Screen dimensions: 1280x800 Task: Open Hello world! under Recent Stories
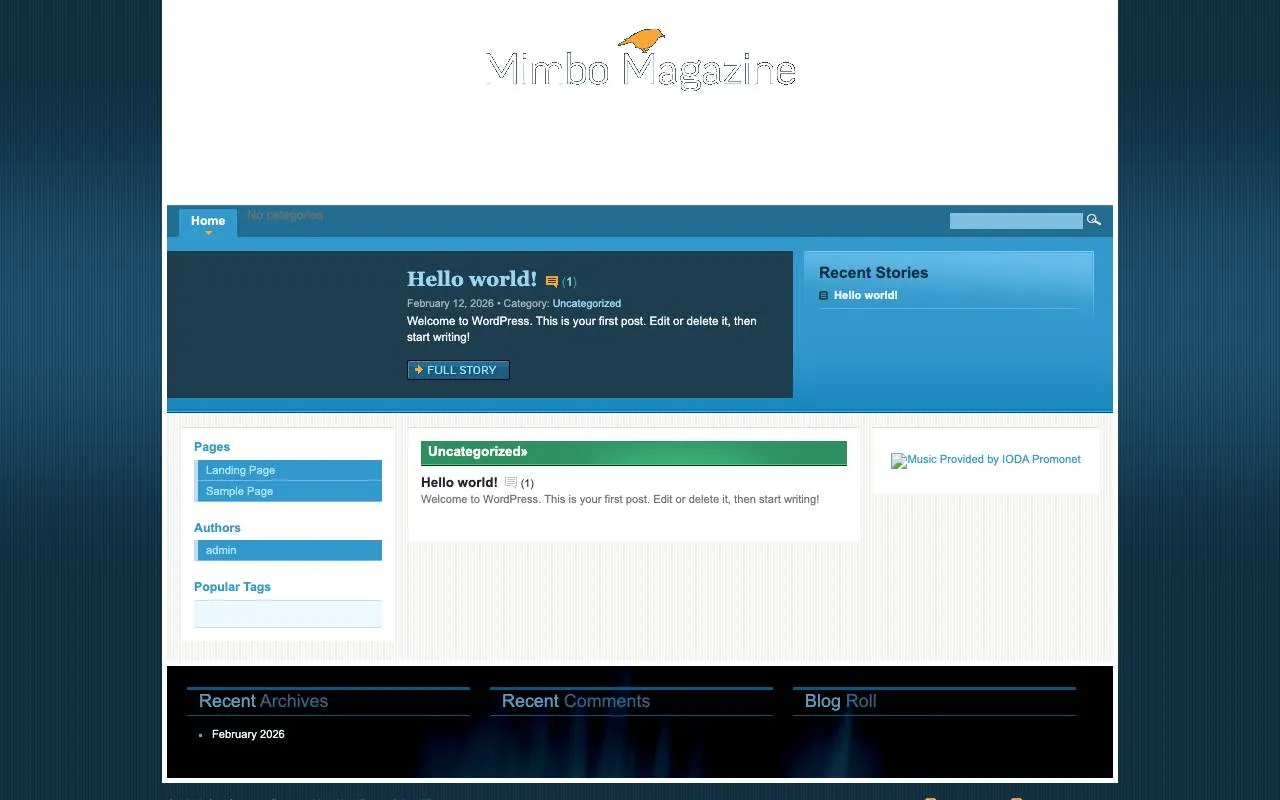[866, 296]
